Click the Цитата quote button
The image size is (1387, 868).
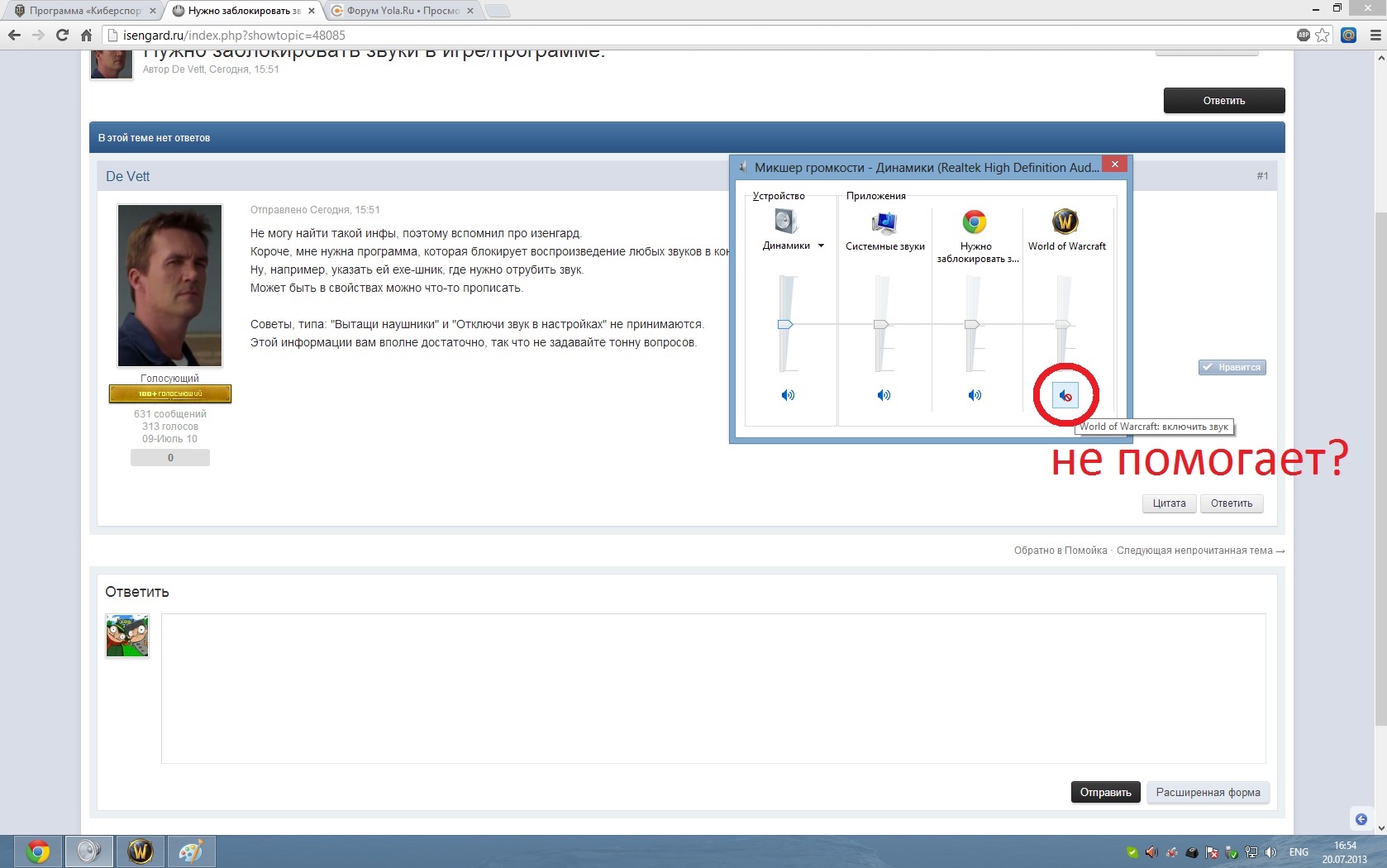[x=1169, y=503]
